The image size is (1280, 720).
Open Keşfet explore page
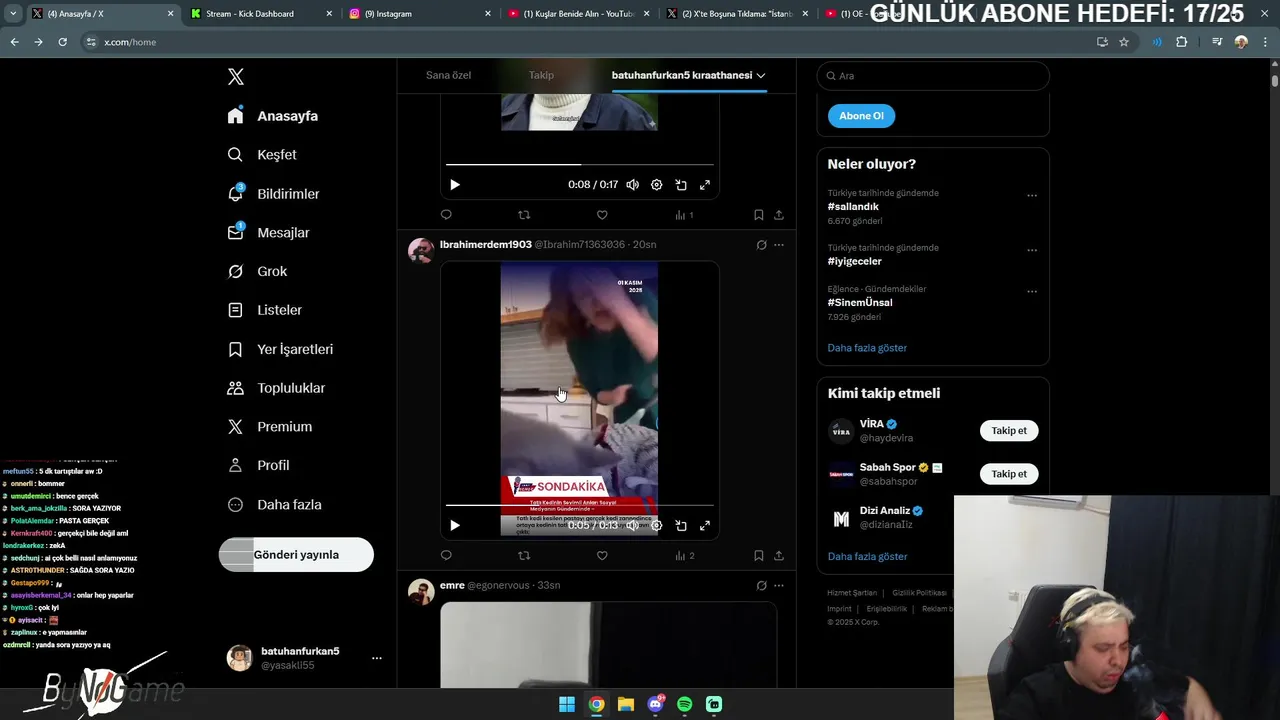[x=262, y=155]
